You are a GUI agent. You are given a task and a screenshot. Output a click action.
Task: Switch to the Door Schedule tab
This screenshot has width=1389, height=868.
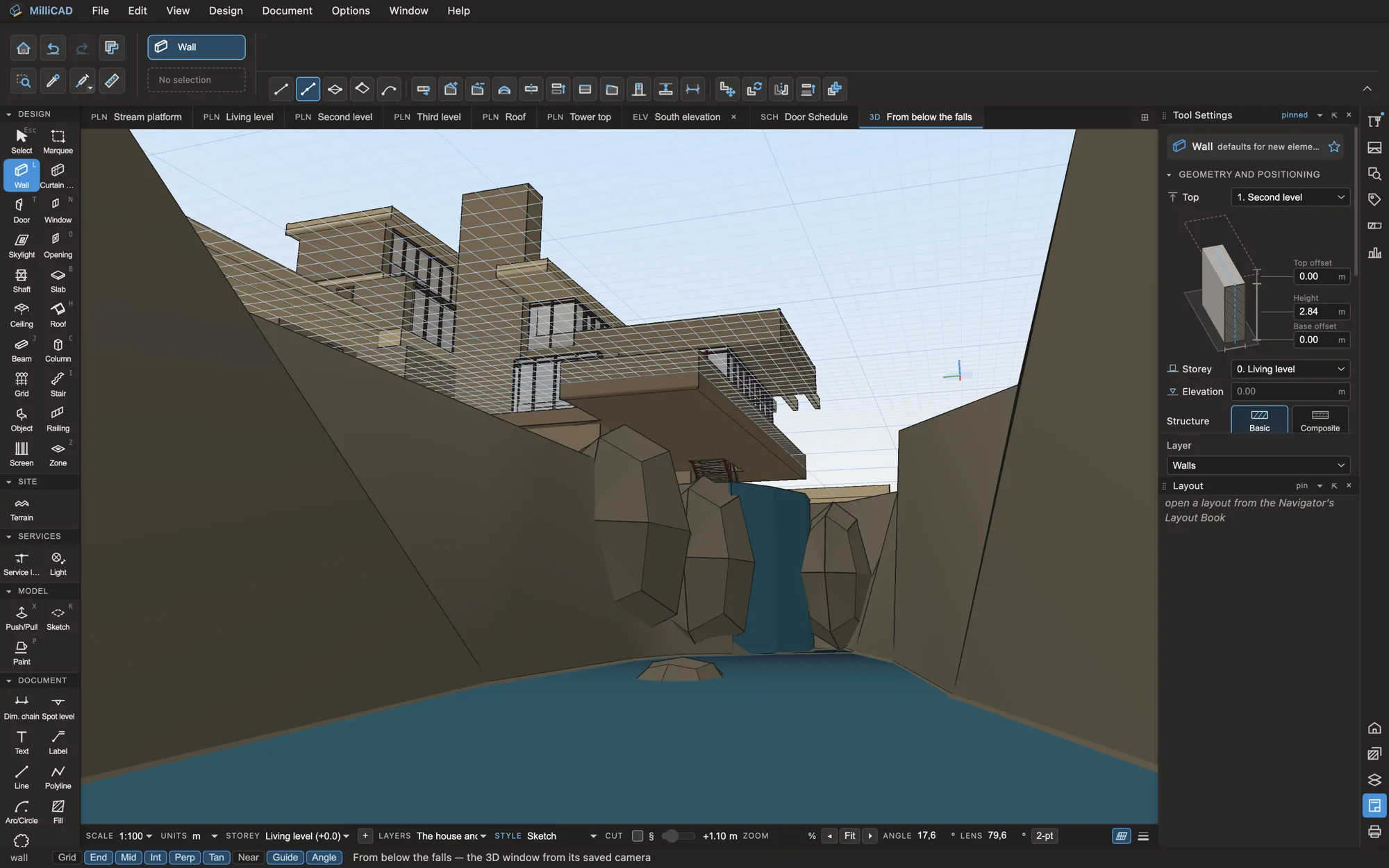click(804, 117)
